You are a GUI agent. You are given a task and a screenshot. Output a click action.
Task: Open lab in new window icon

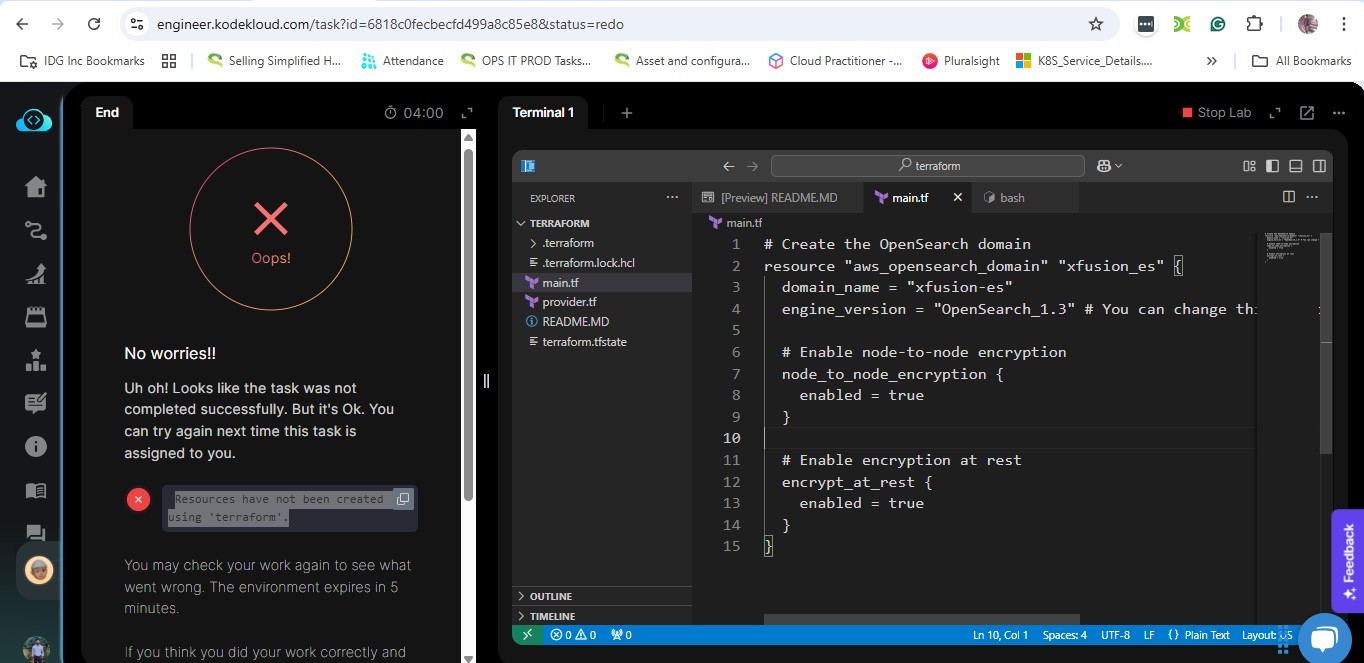point(1307,113)
